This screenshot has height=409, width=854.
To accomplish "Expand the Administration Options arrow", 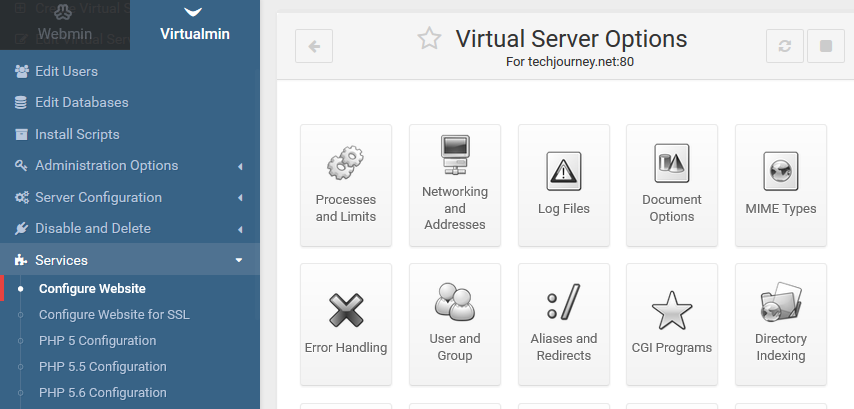I will point(240,167).
